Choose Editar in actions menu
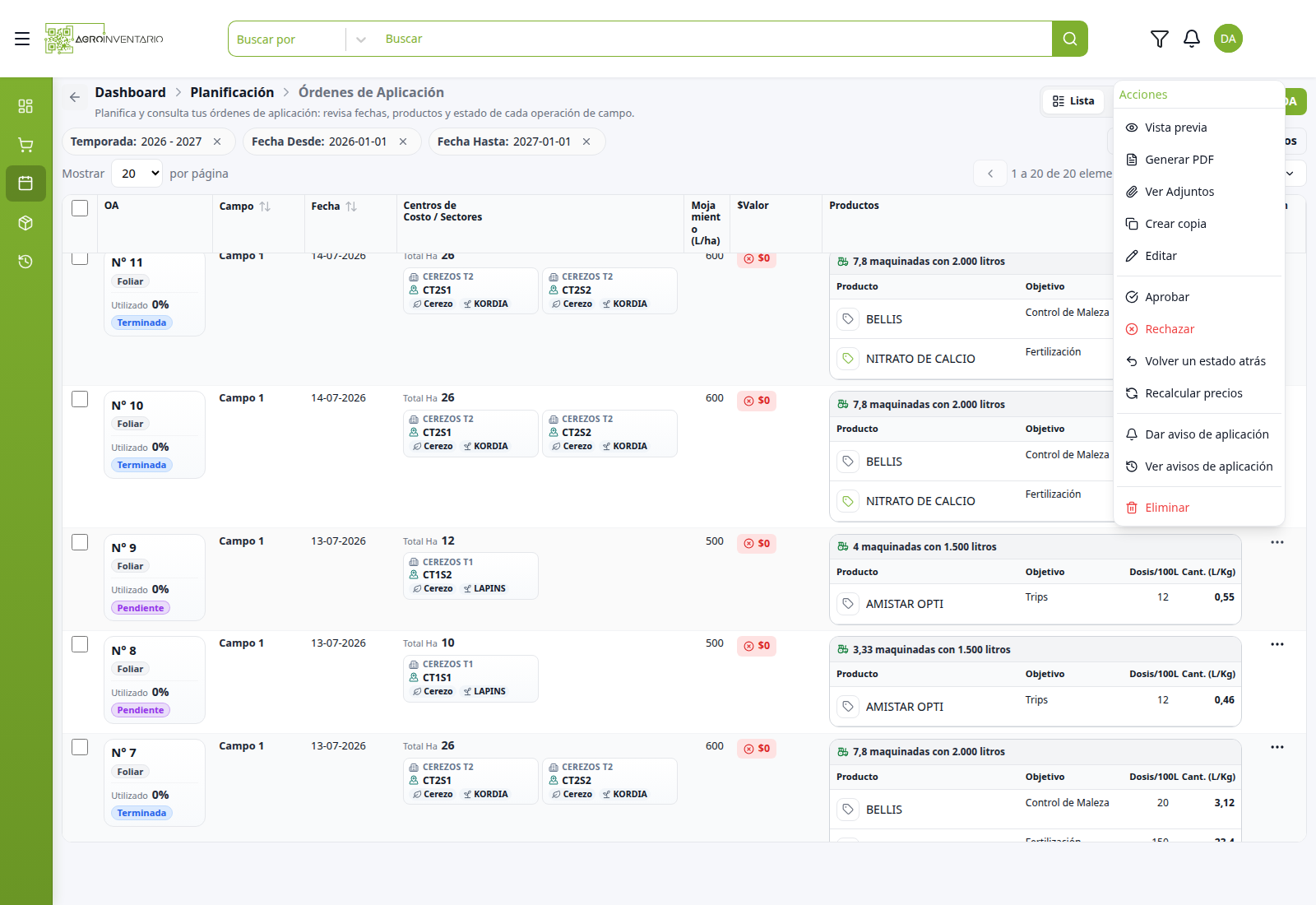Viewport: 1316px width, 905px height. click(1199, 256)
